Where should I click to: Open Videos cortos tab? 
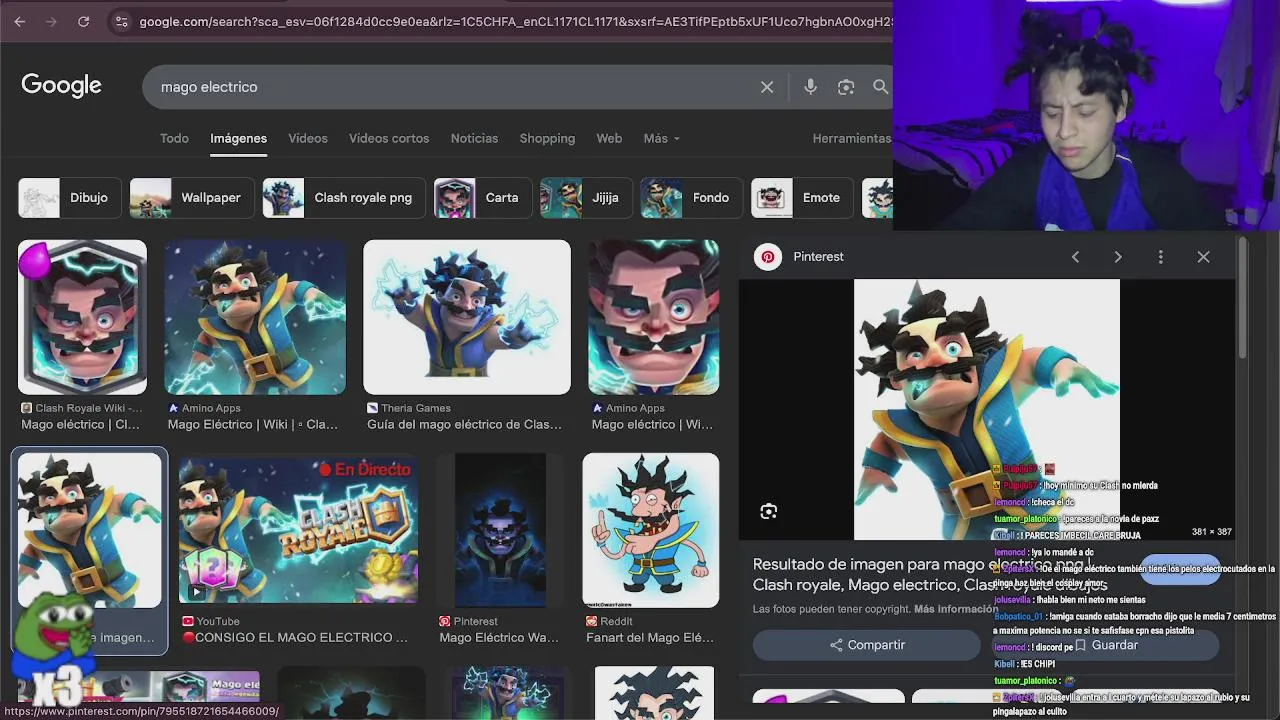tap(389, 138)
